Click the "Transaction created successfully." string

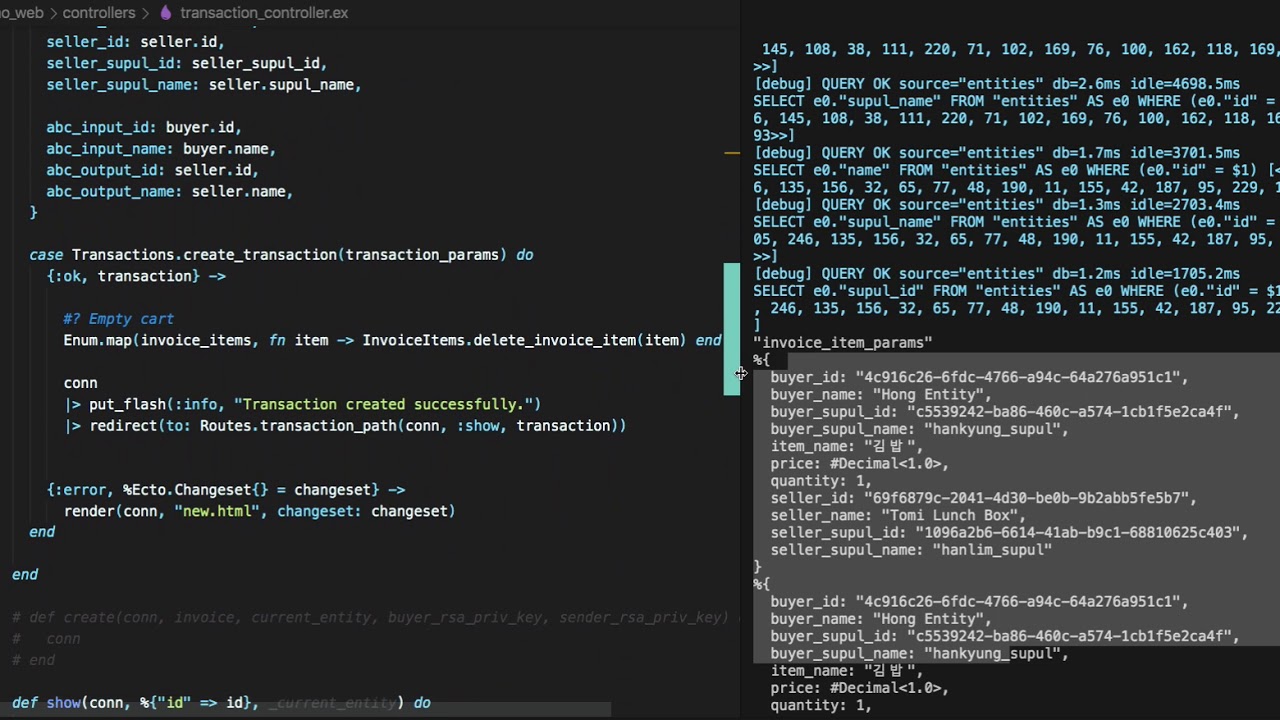pyautogui.click(x=387, y=404)
